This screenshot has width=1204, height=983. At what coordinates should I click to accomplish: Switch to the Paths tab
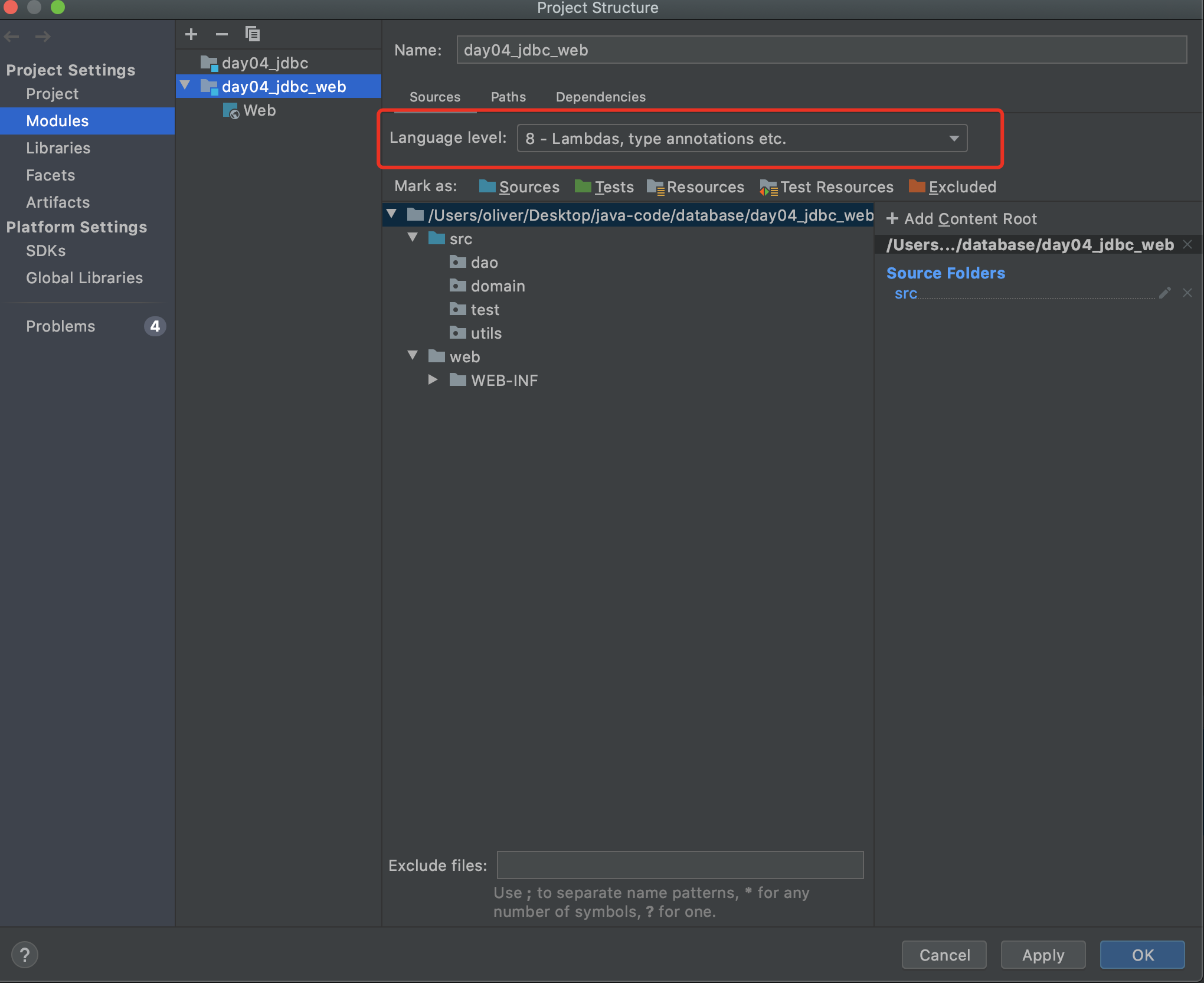tap(508, 97)
